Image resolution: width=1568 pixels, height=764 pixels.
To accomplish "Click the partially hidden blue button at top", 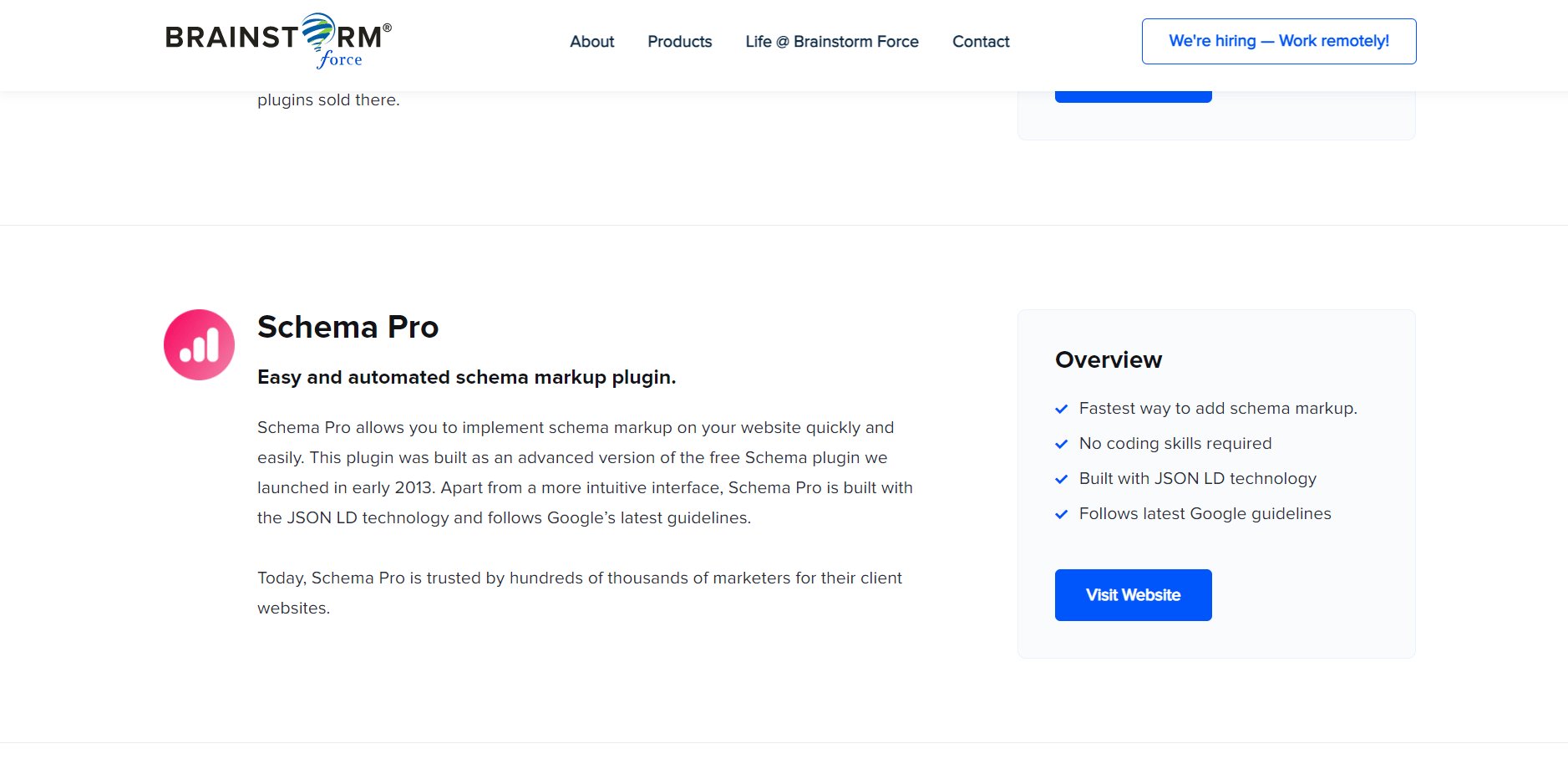I will pos(1133,97).
